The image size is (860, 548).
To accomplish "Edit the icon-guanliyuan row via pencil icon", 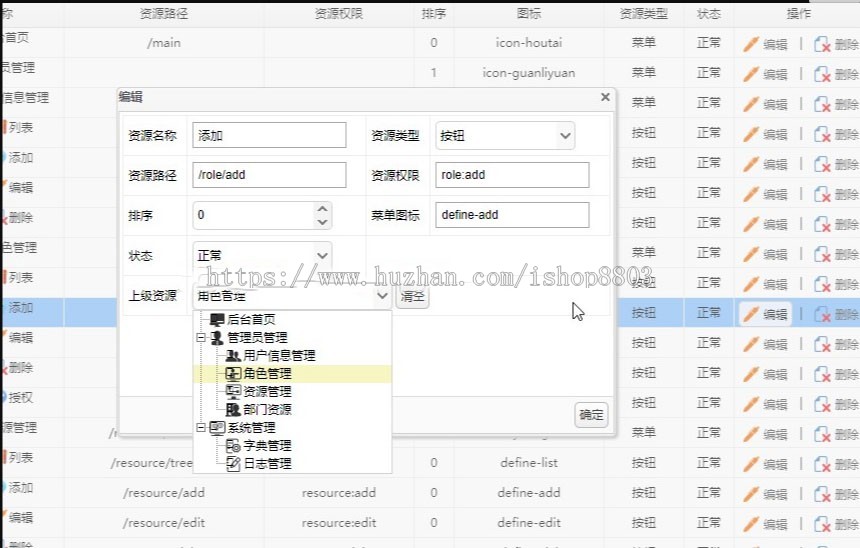I will click(751, 74).
